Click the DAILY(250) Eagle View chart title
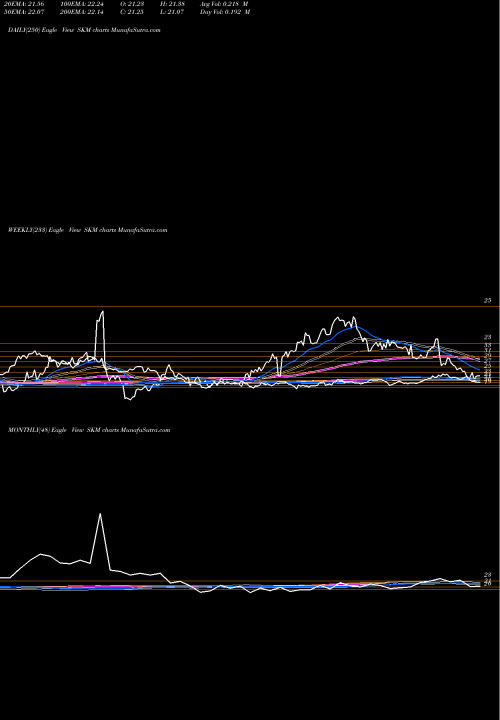This screenshot has width=500, height=720. (x=84, y=30)
